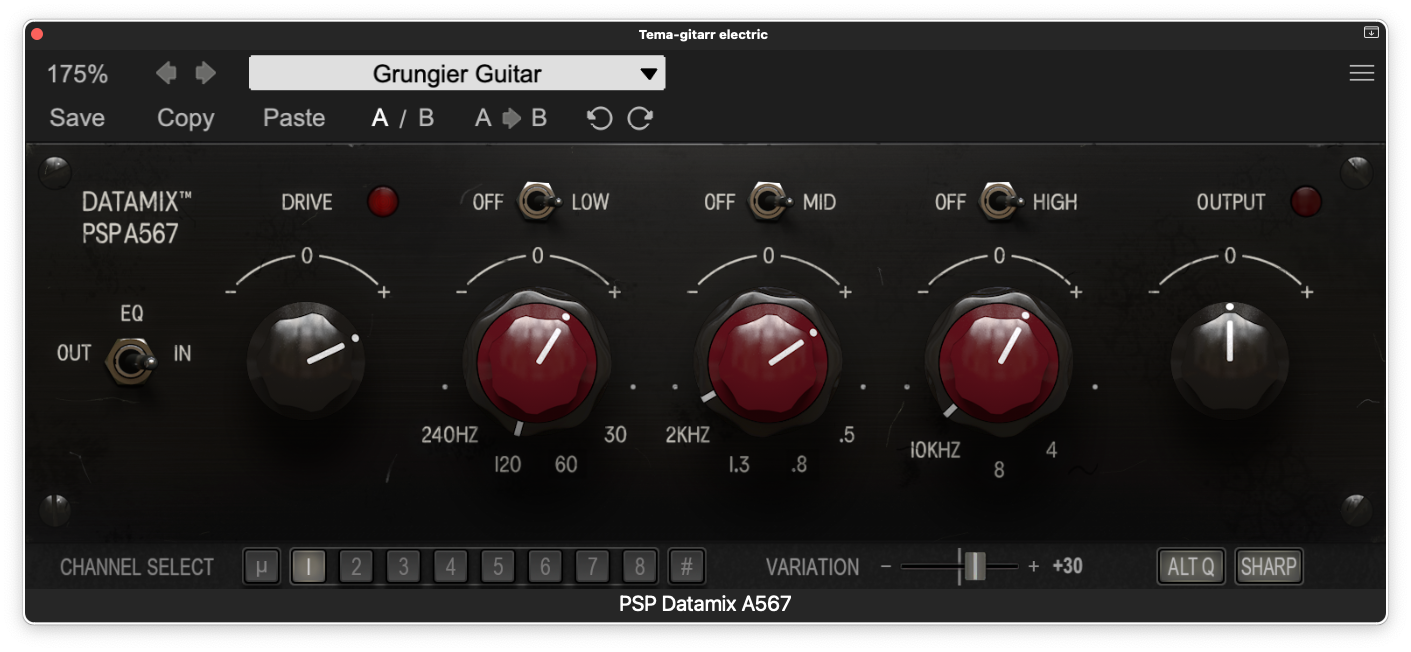This screenshot has height=652, width=1411.
Task: Select the 120 low frequency
Action: point(508,465)
